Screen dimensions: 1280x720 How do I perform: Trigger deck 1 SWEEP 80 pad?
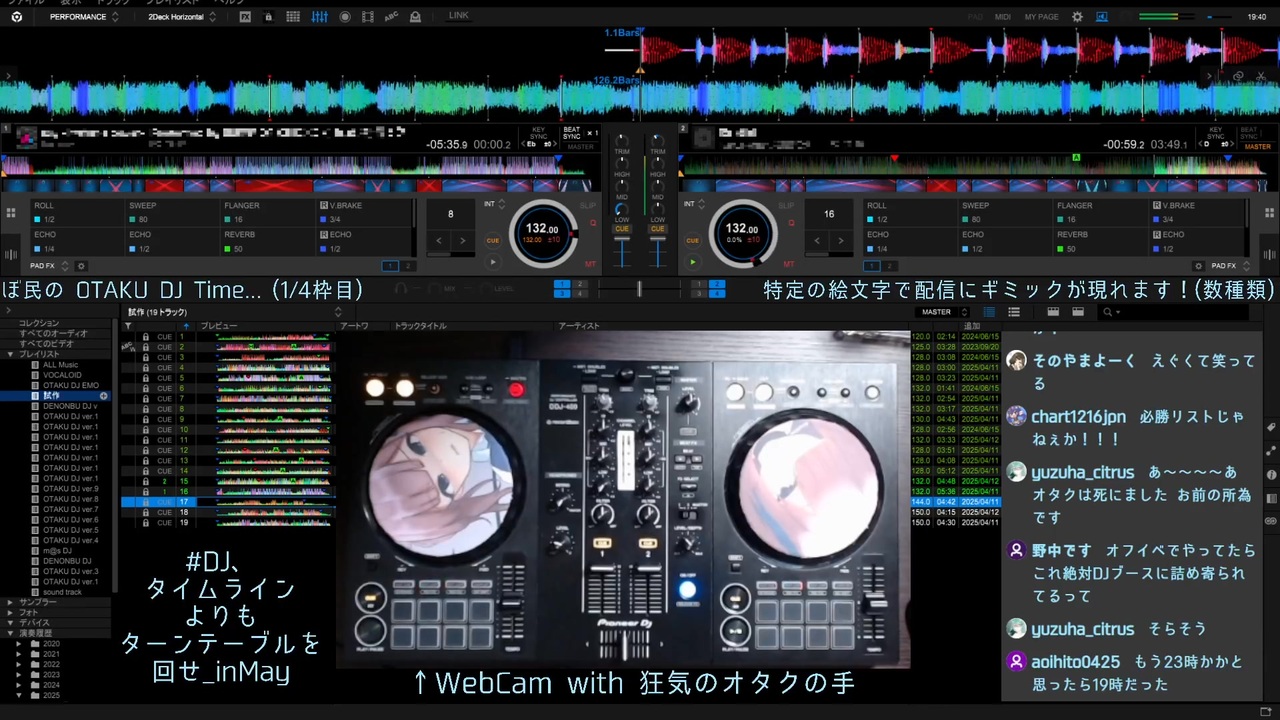(x=171, y=212)
